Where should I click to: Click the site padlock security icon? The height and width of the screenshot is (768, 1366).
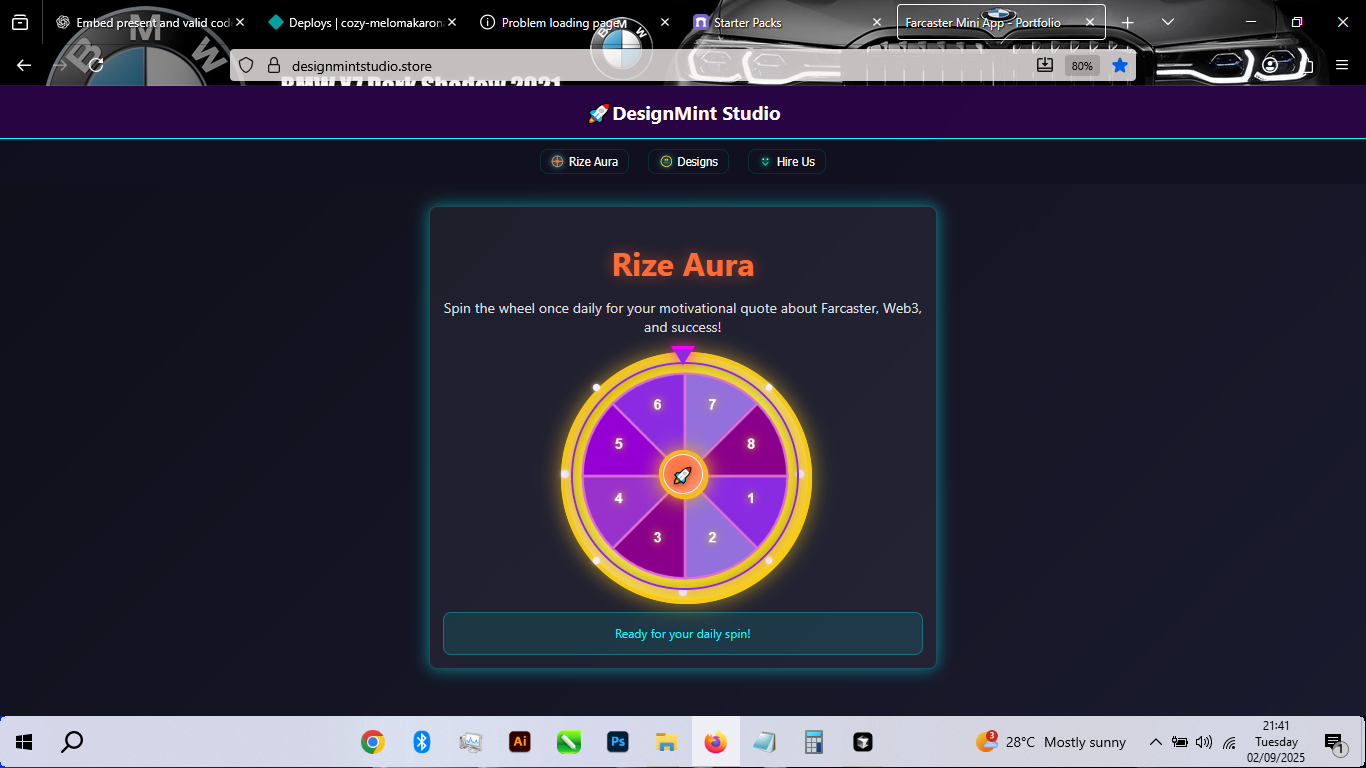click(x=274, y=66)
